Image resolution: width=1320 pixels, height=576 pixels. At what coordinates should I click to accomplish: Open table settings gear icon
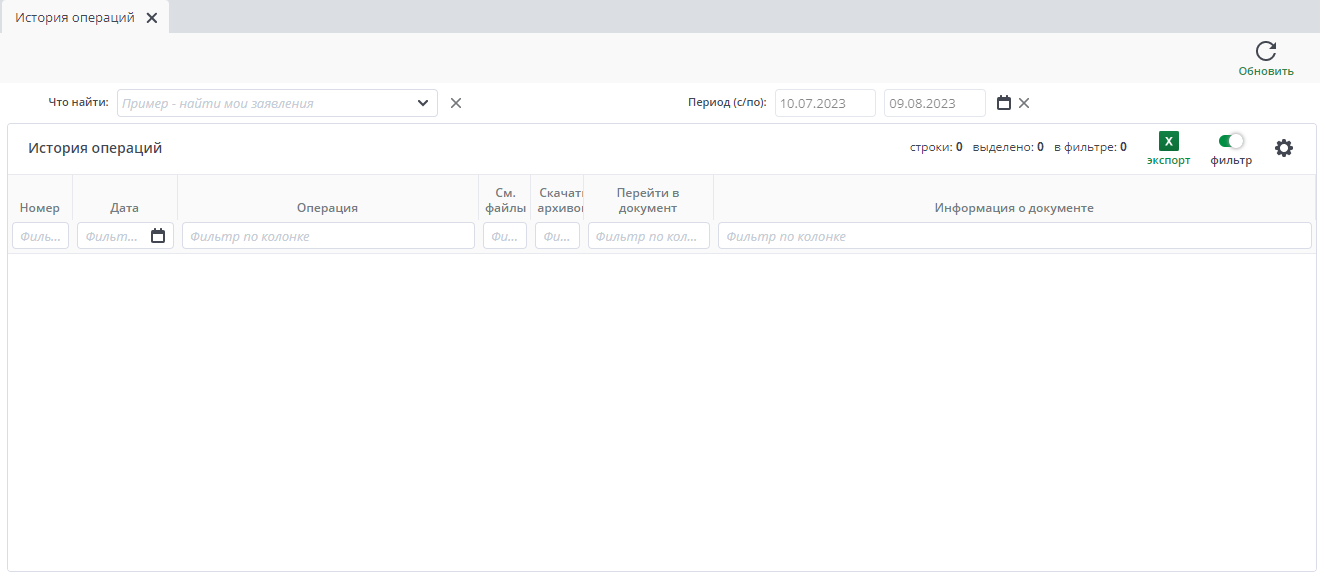click(1283, 148)
